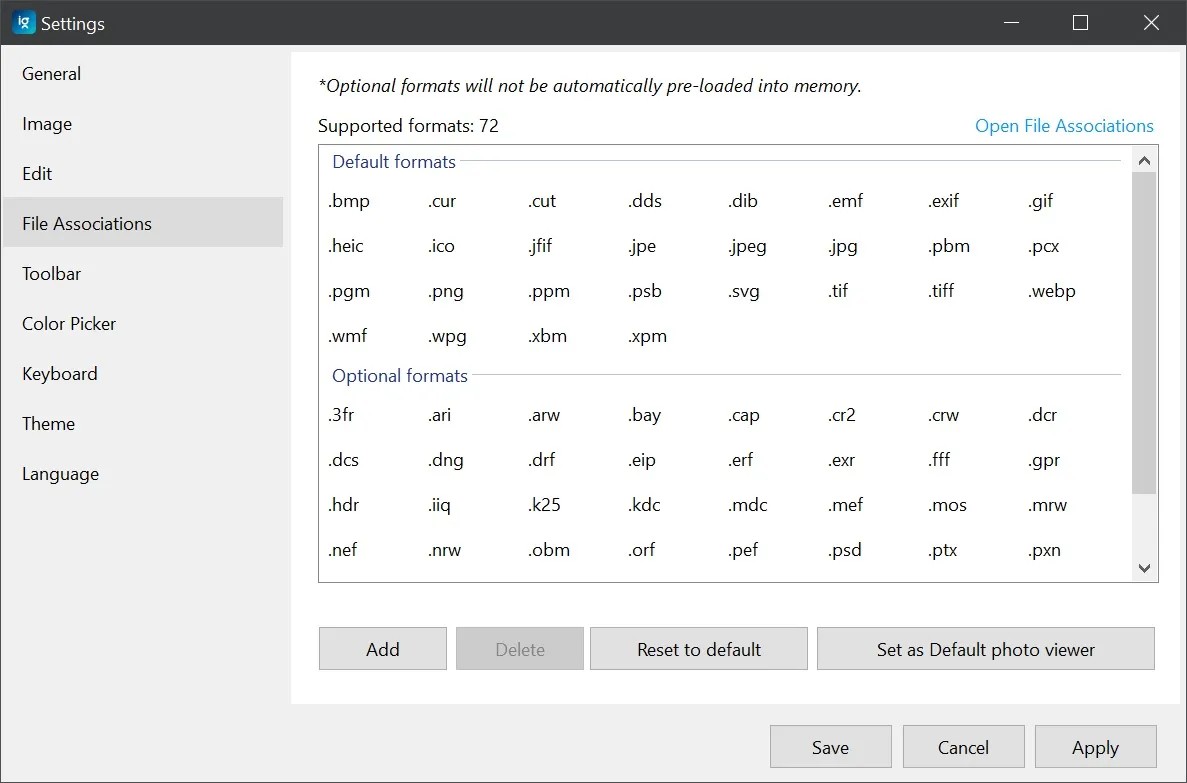Click the Delete button

click(x=519, y=649)
